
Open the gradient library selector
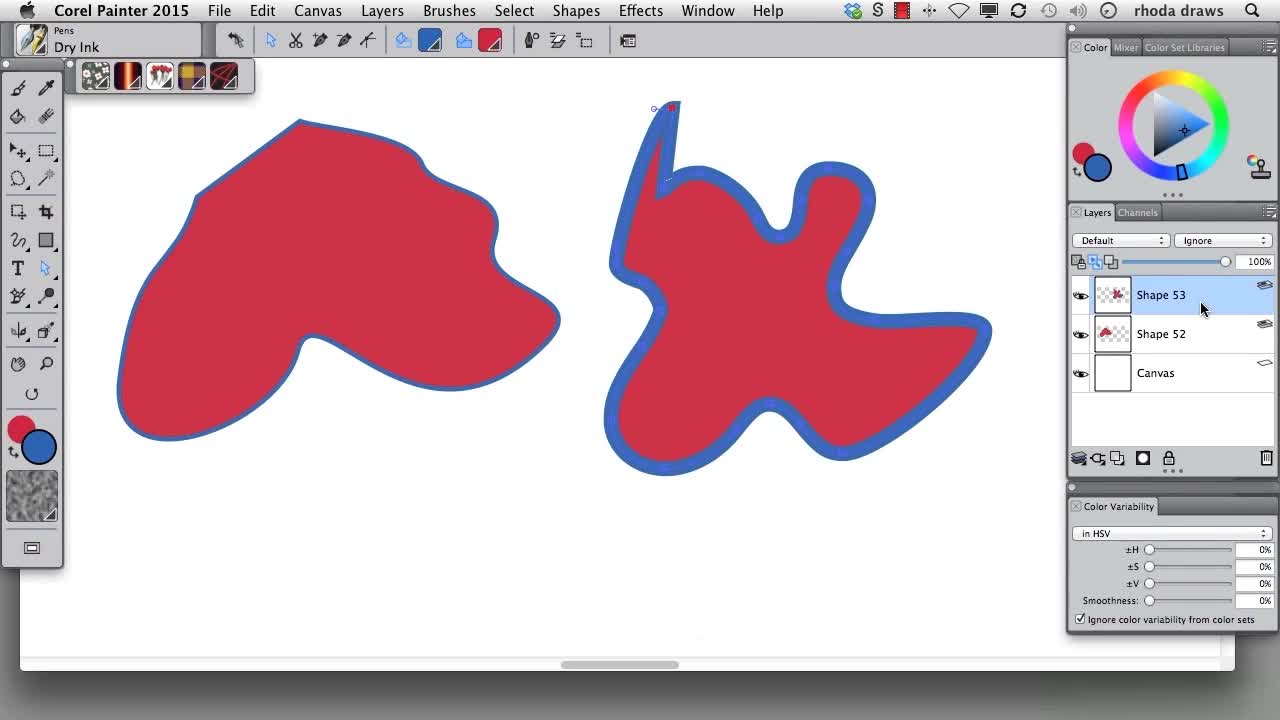tap(128, 76)
